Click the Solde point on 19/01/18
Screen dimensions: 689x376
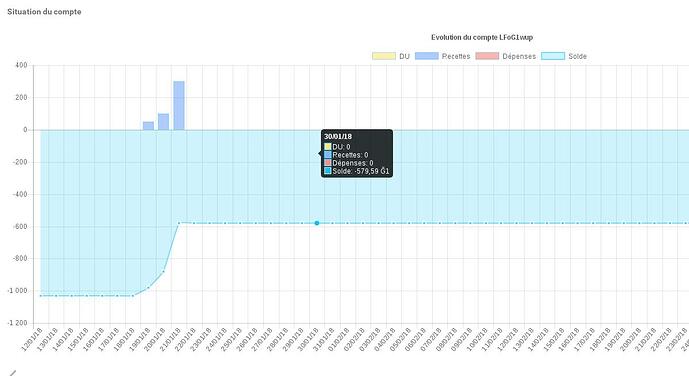point(148,288)
